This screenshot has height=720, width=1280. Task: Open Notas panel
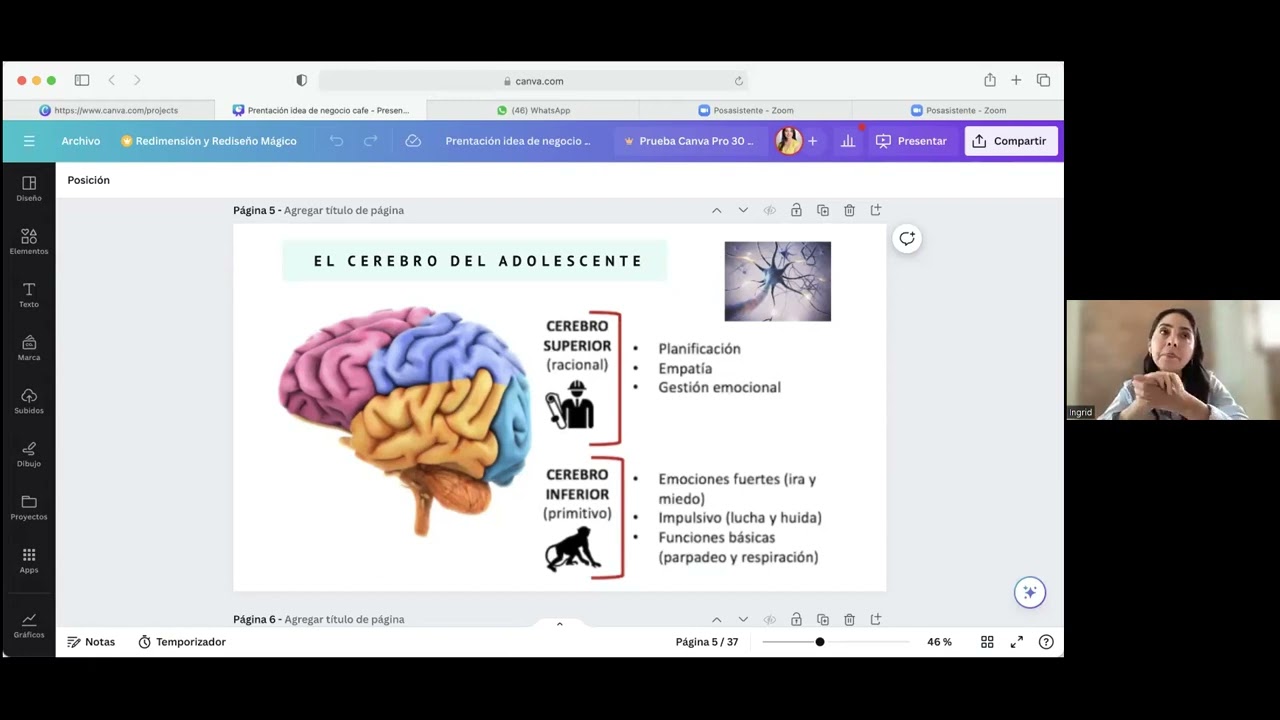coord(91,642)
